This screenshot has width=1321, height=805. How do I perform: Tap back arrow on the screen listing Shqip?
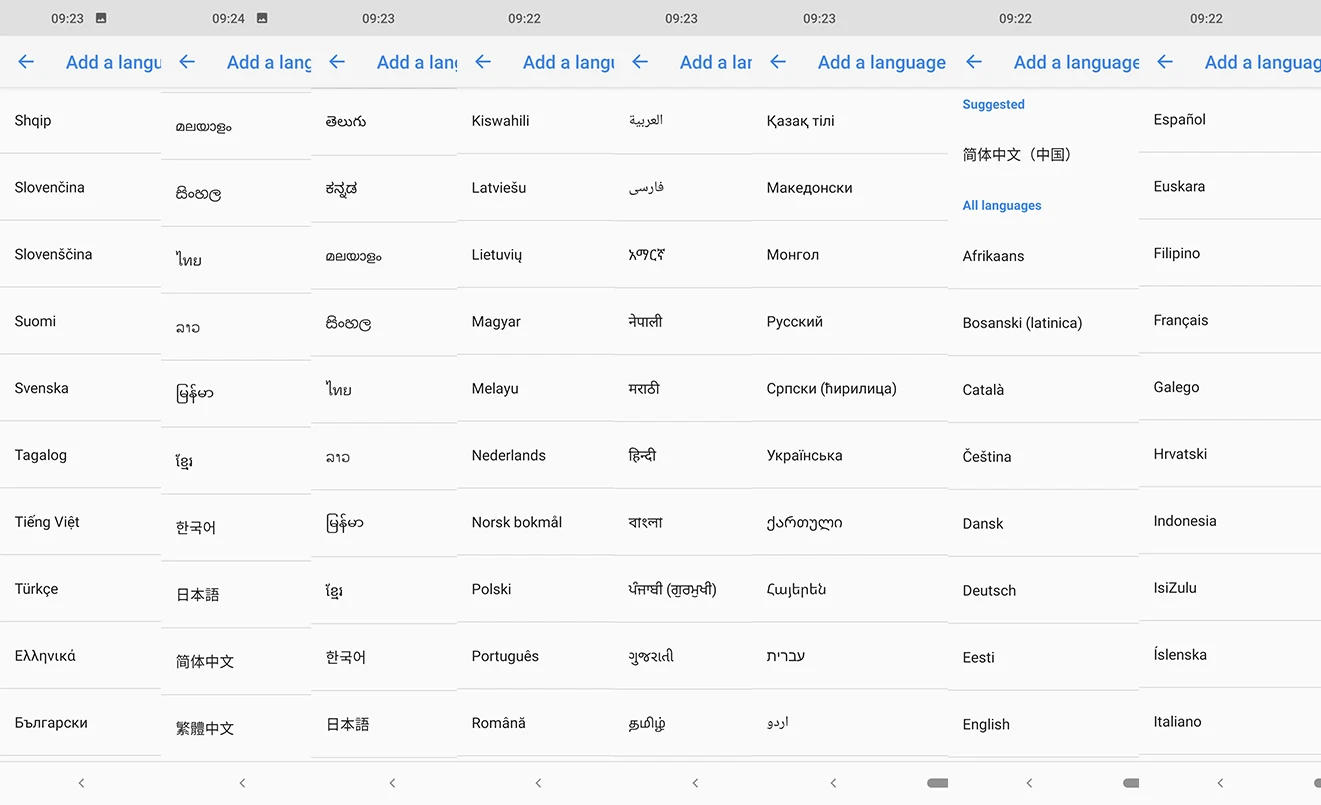coord(26,62)
